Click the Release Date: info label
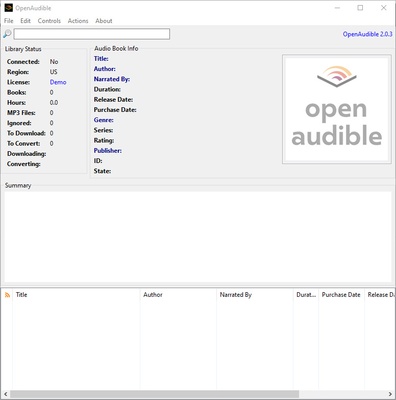396x400 pixels. pos(113,100)
